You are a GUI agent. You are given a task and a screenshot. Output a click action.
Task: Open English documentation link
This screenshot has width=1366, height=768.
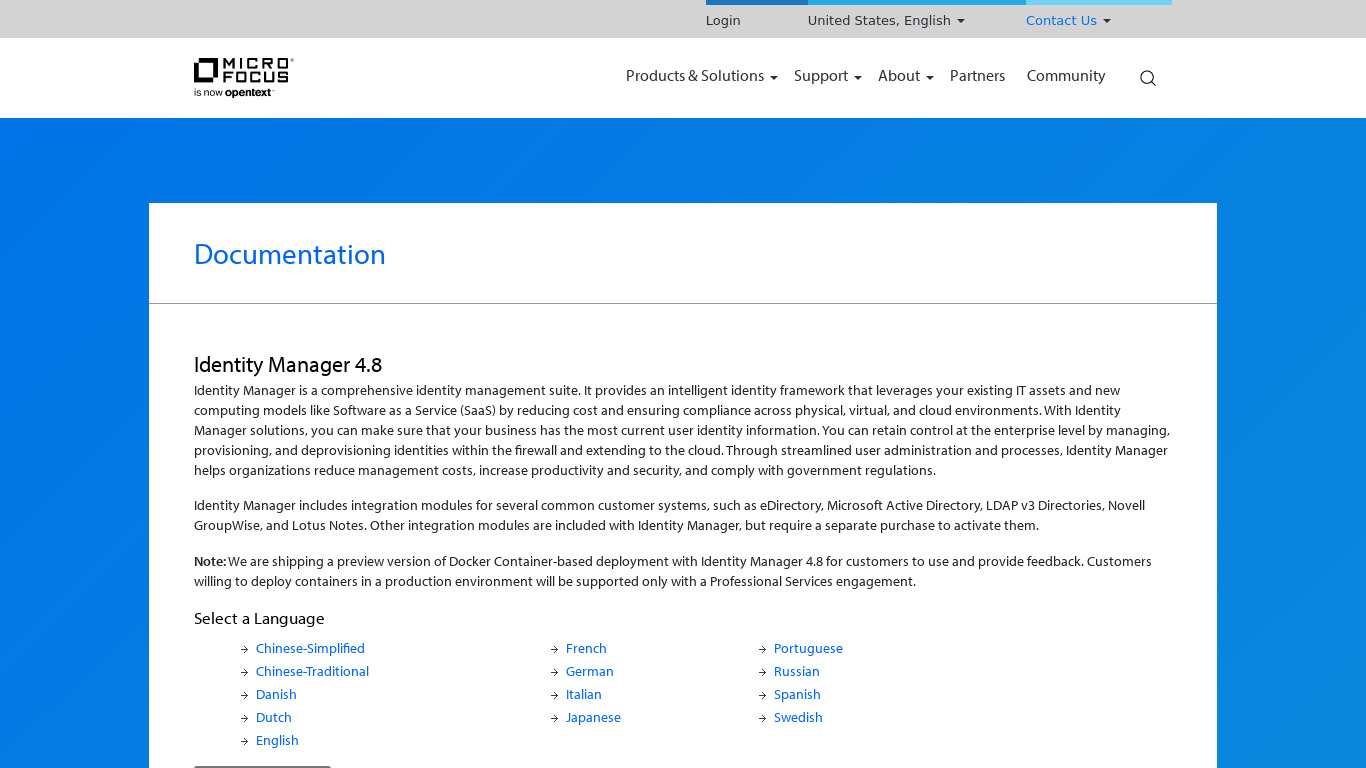(277, 741)
